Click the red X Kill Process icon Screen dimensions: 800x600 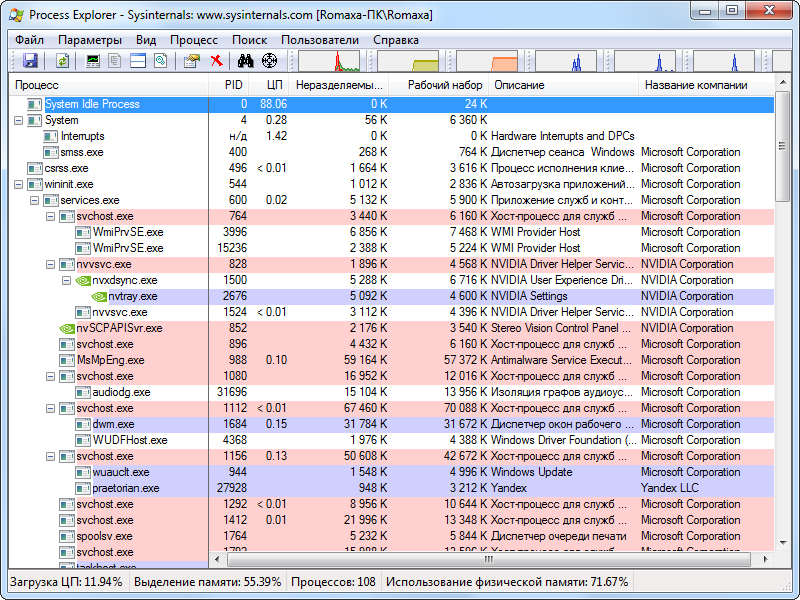(217, 61)
